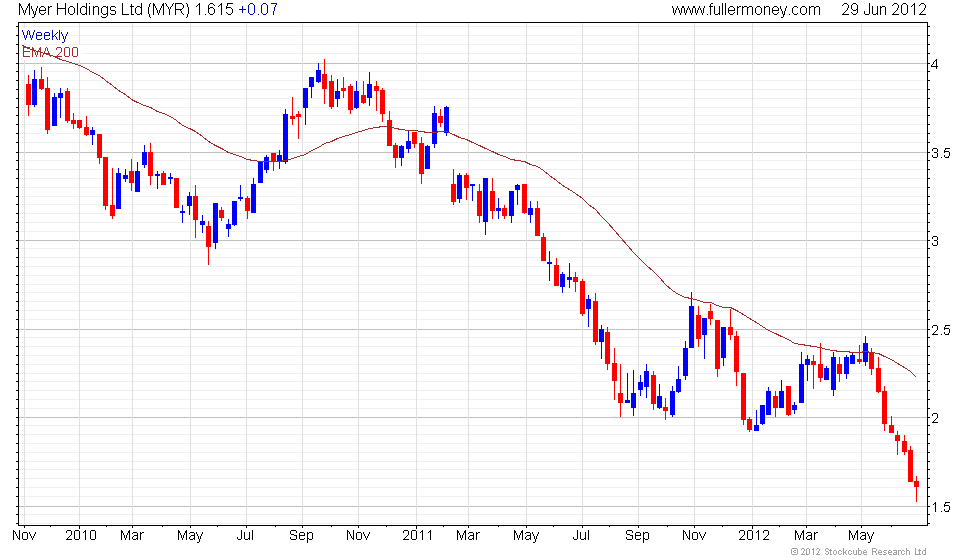Click the date 29 Jun 2012
980x560 pixels.
point(884,9)
